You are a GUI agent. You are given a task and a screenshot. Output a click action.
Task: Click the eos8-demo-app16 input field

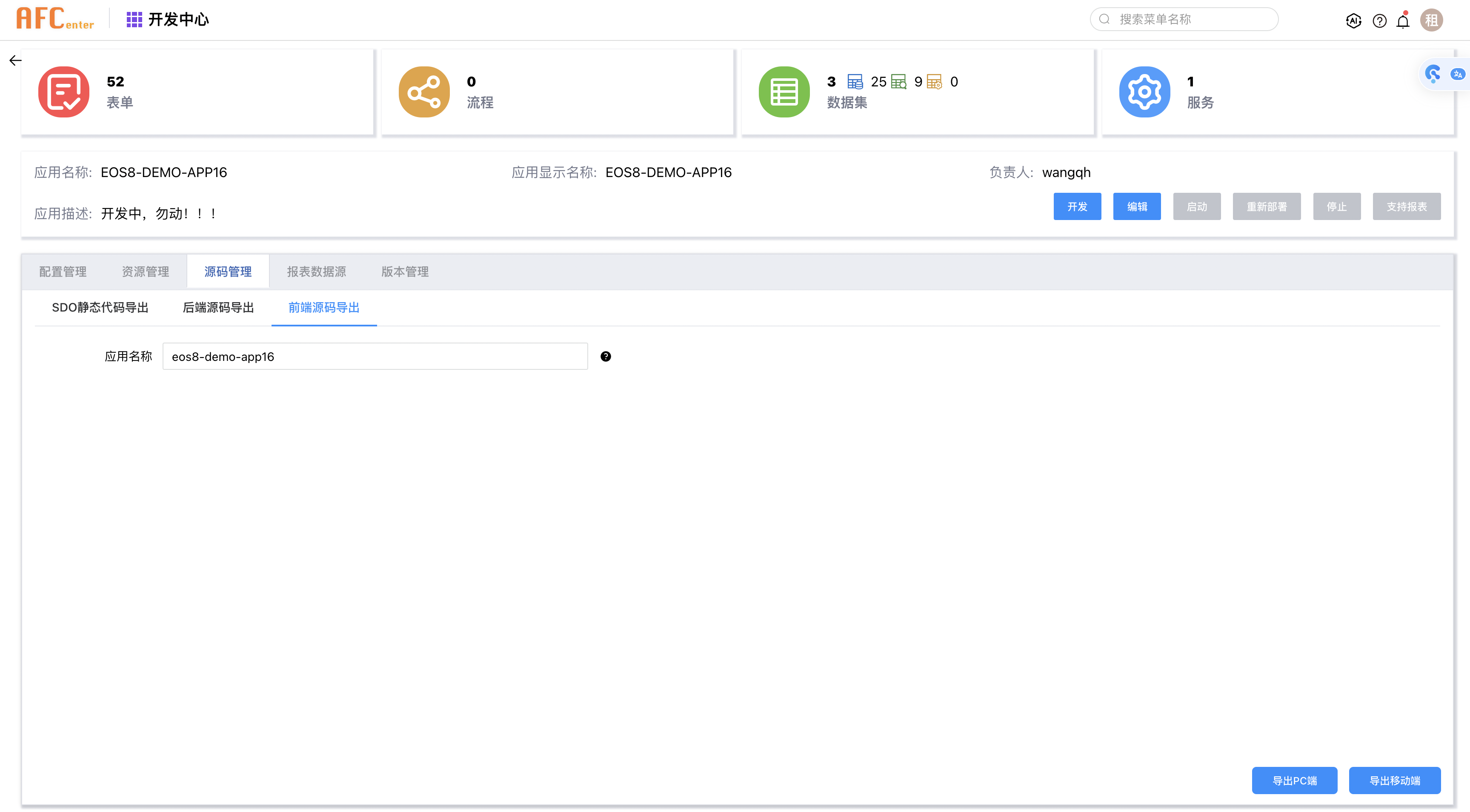point(375,356)
